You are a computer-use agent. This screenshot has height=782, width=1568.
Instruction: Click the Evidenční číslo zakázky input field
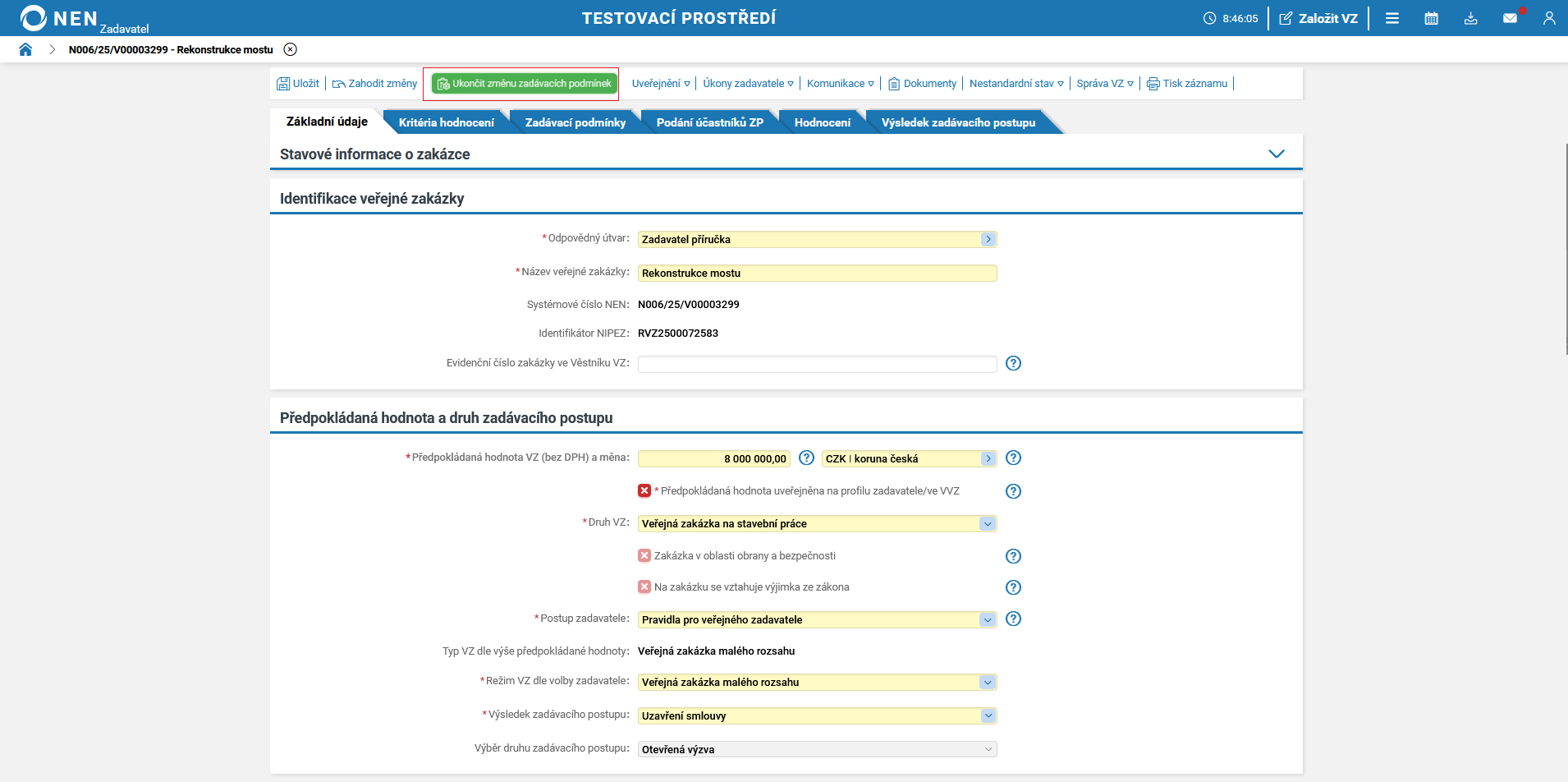pyautogui.click(x=817, y=364)
